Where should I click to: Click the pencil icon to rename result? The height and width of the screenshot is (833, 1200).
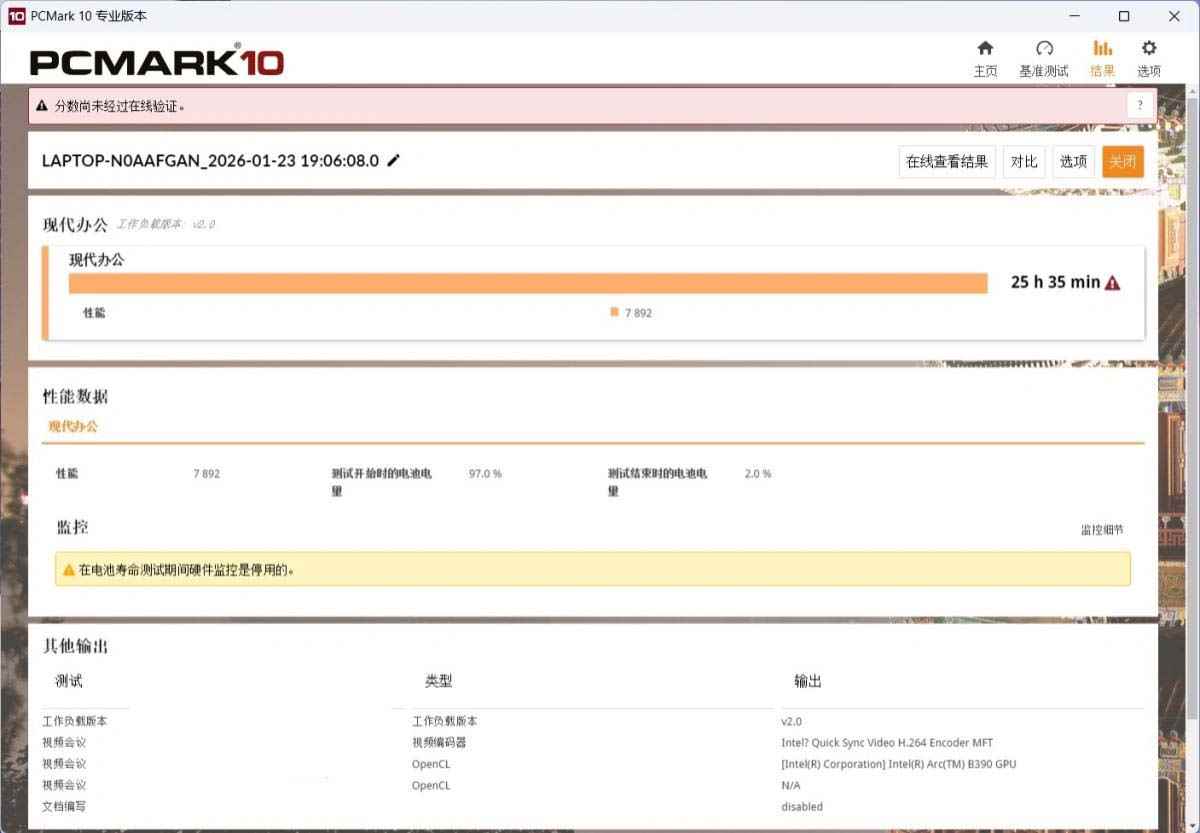(x=394, y=160)
